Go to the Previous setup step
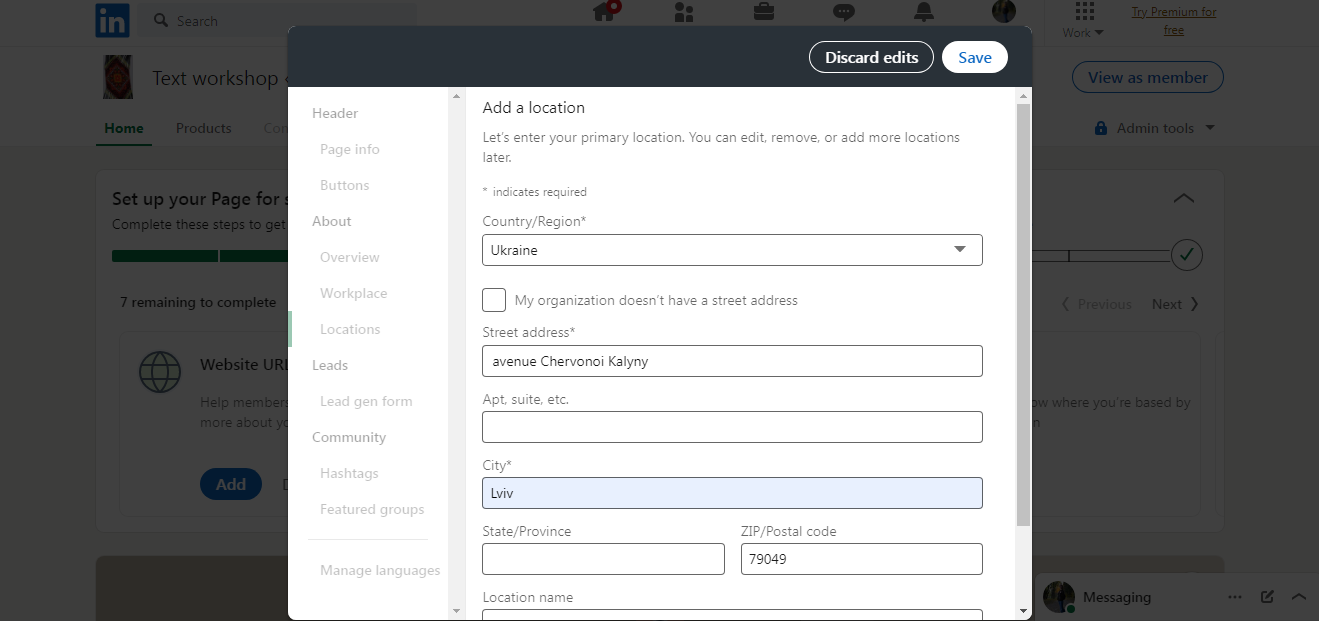 pos(1097,304)
